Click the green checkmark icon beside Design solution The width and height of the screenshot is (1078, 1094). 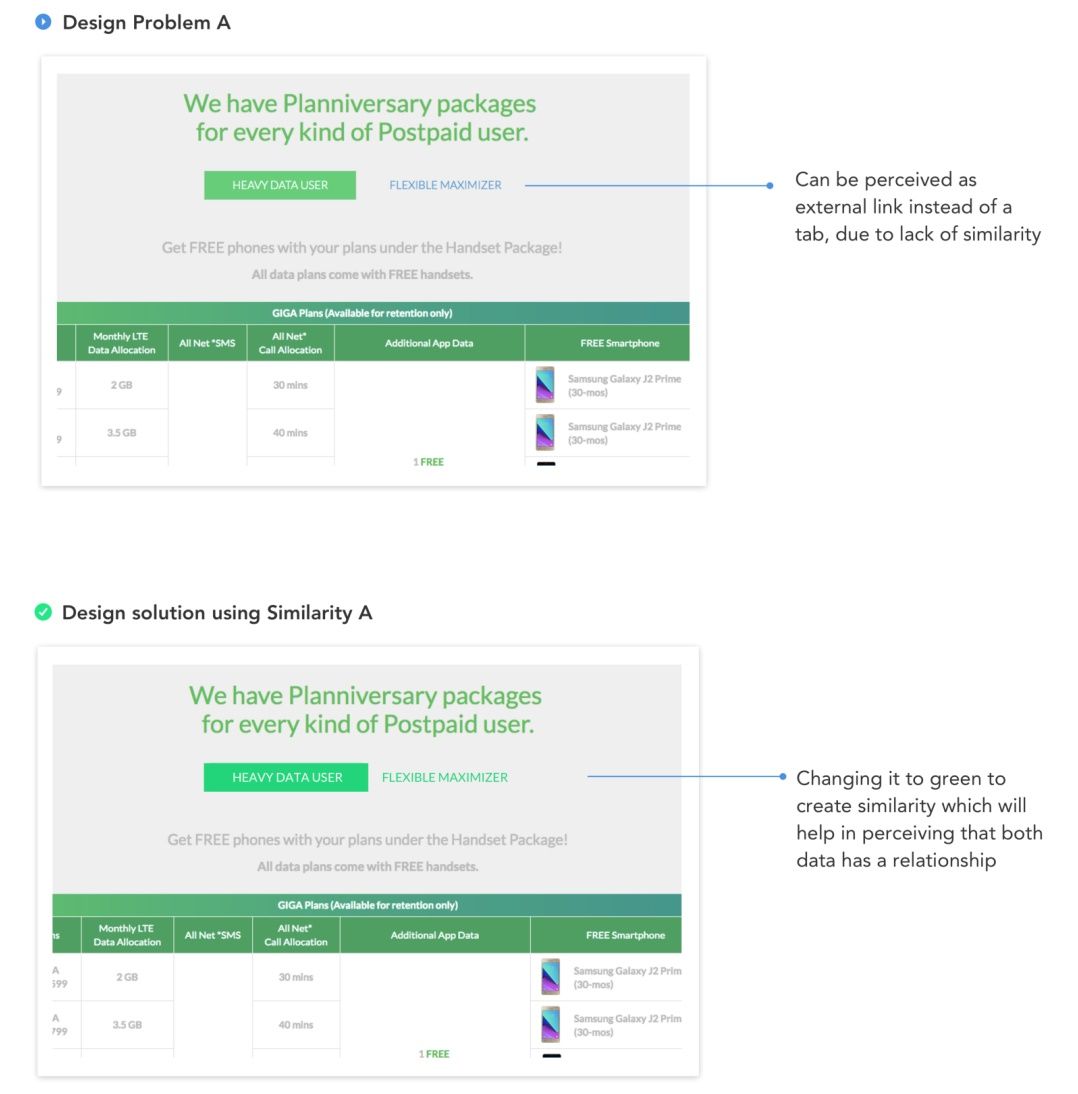(x=43, y=612)
